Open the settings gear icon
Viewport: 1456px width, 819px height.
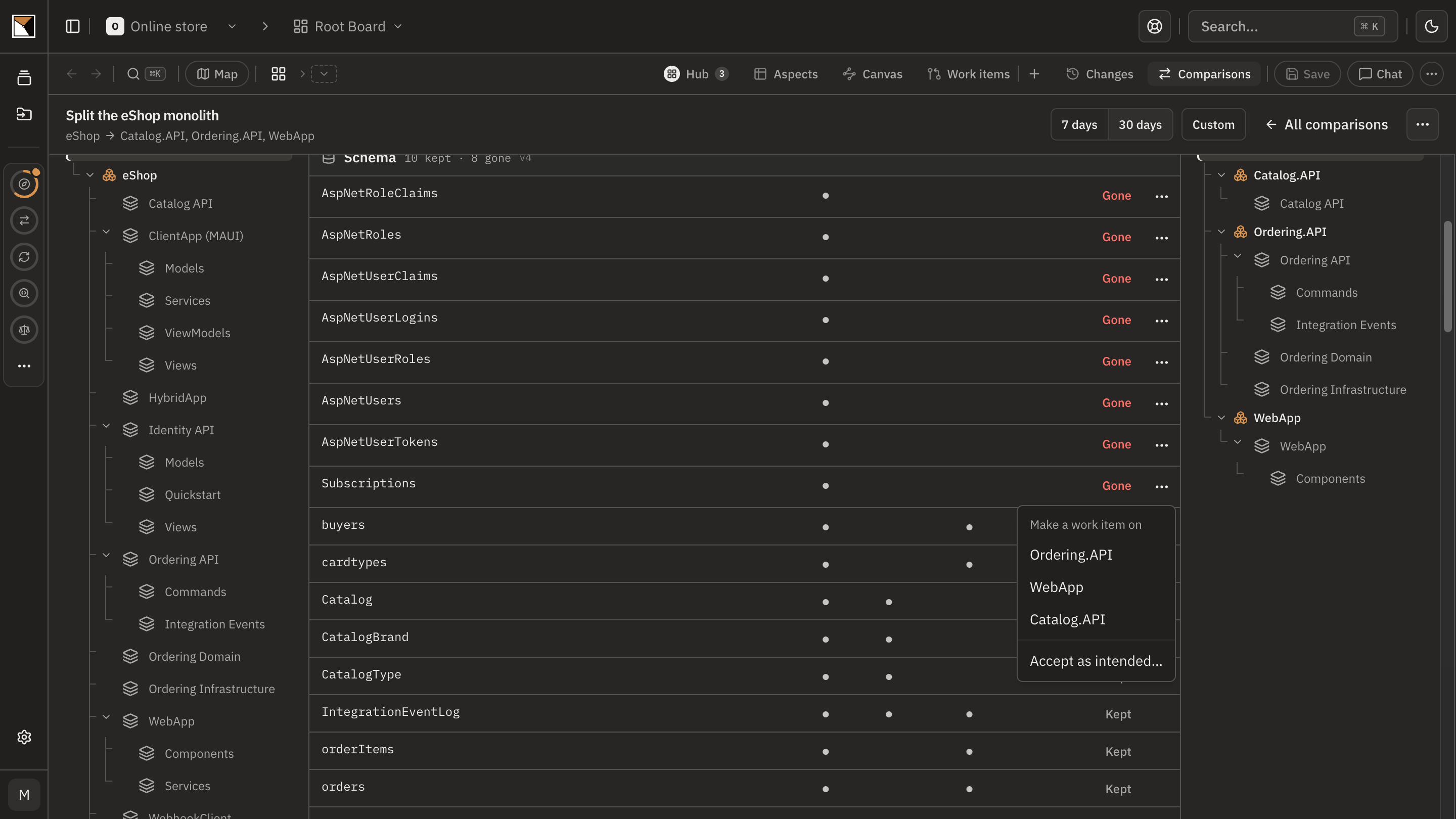[x=24, y=737]
